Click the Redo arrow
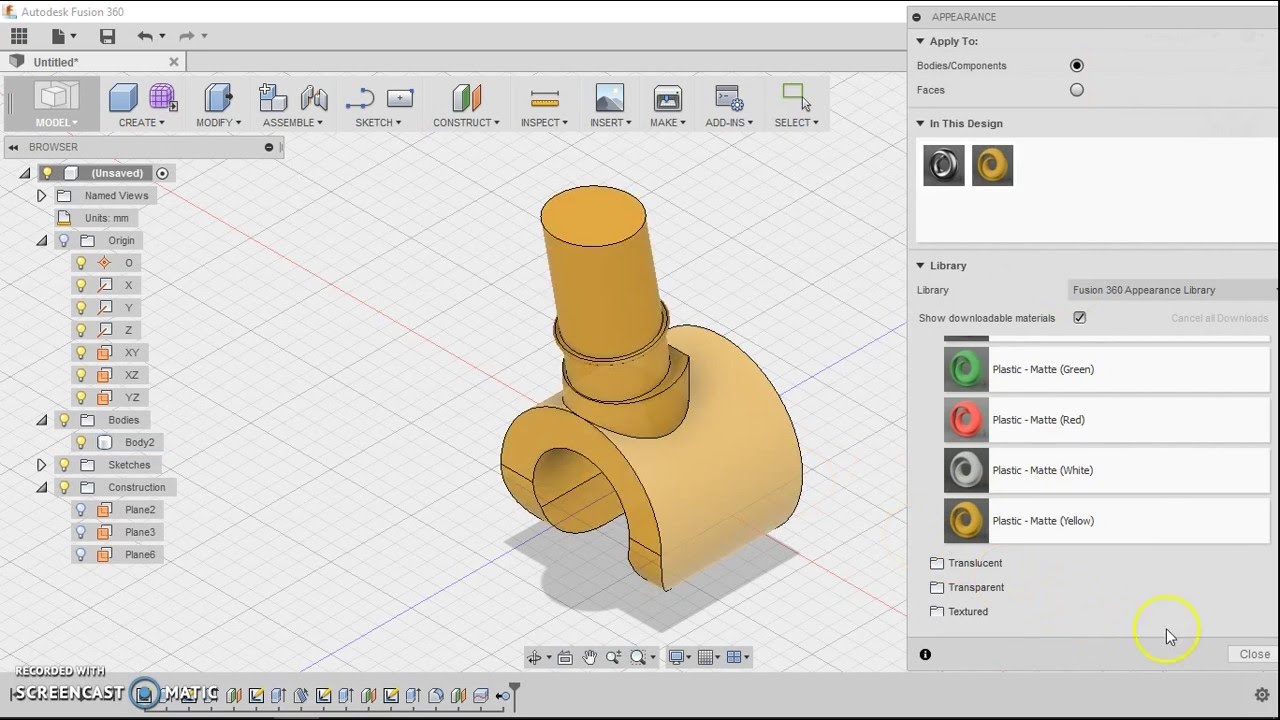The width and height of the screenshot is (1280, 720). (186, 36)
